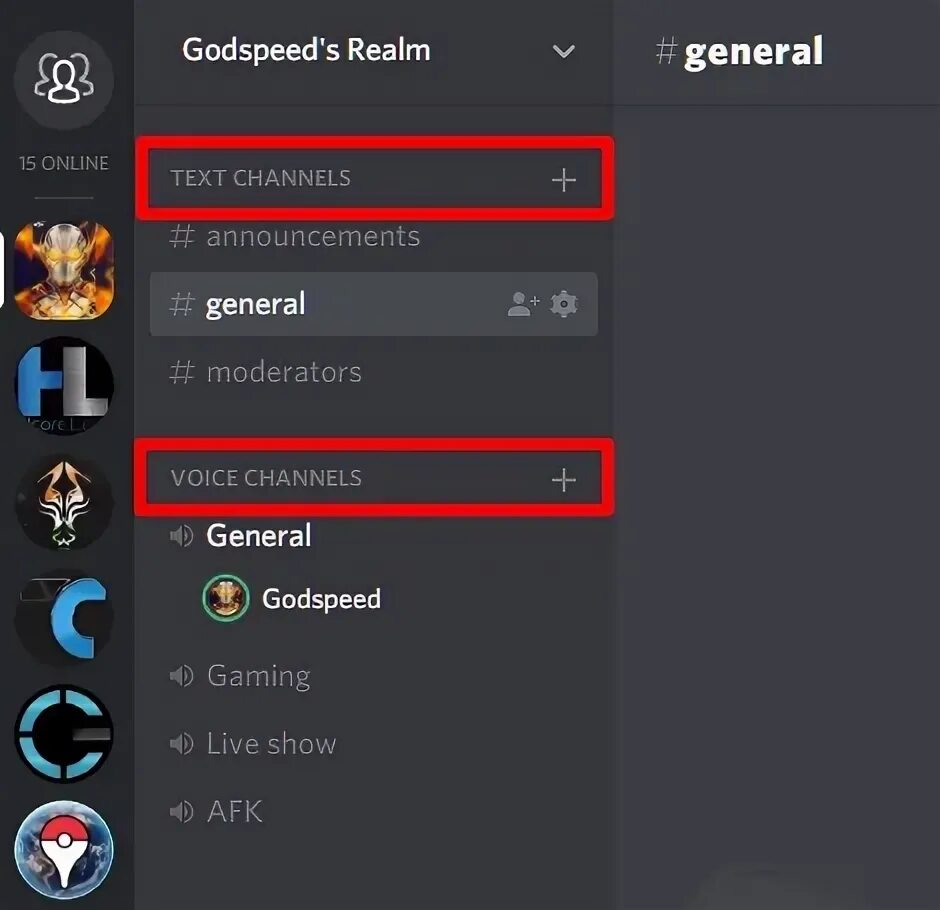Image resolution: width=940 pixels, height=910 pixels.
Task: Open the Pokeball map pin server
Action: 64,849
